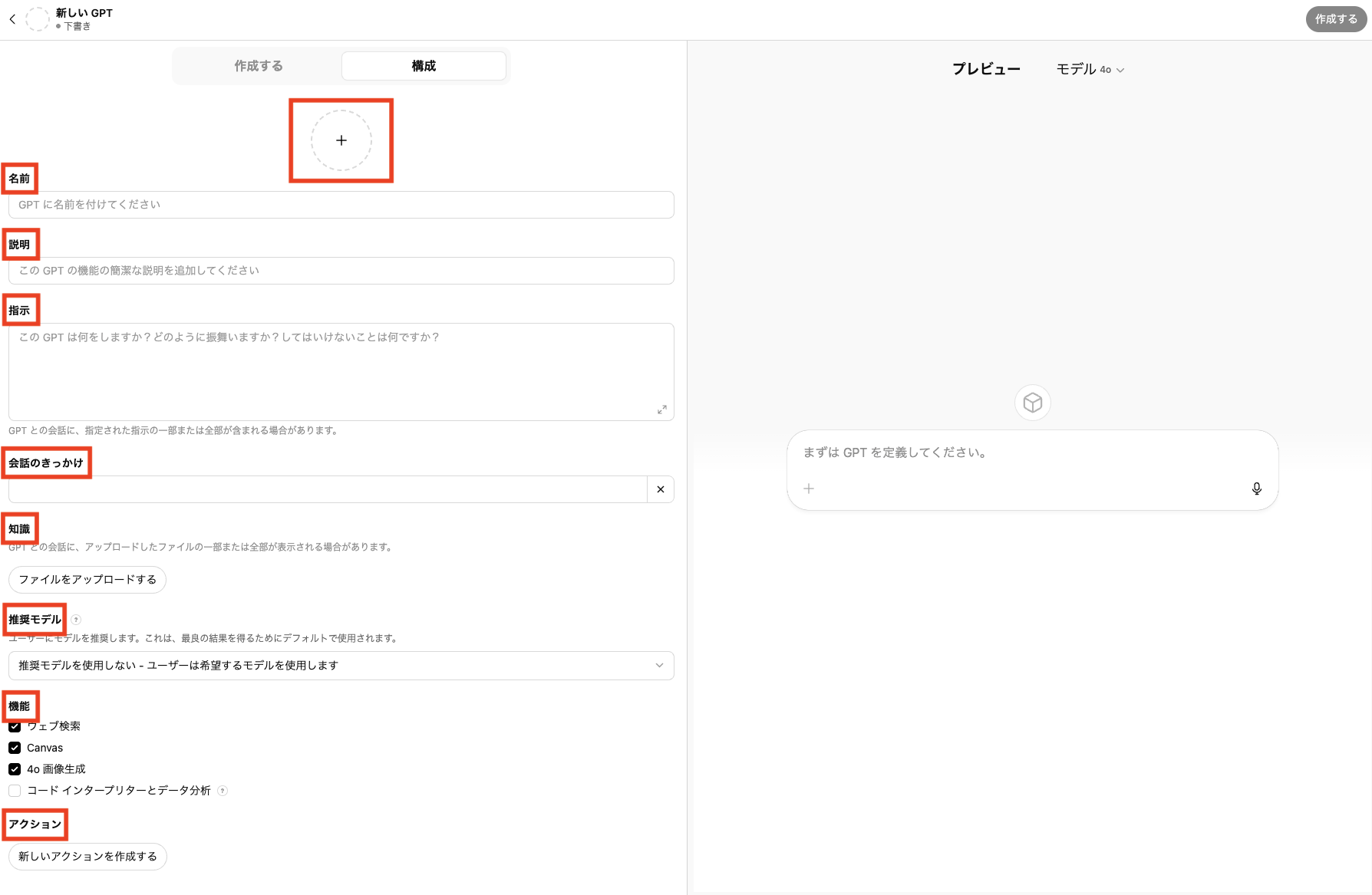
Task: Uncheck the Canvas checkbox
Action: click(15, 748)
